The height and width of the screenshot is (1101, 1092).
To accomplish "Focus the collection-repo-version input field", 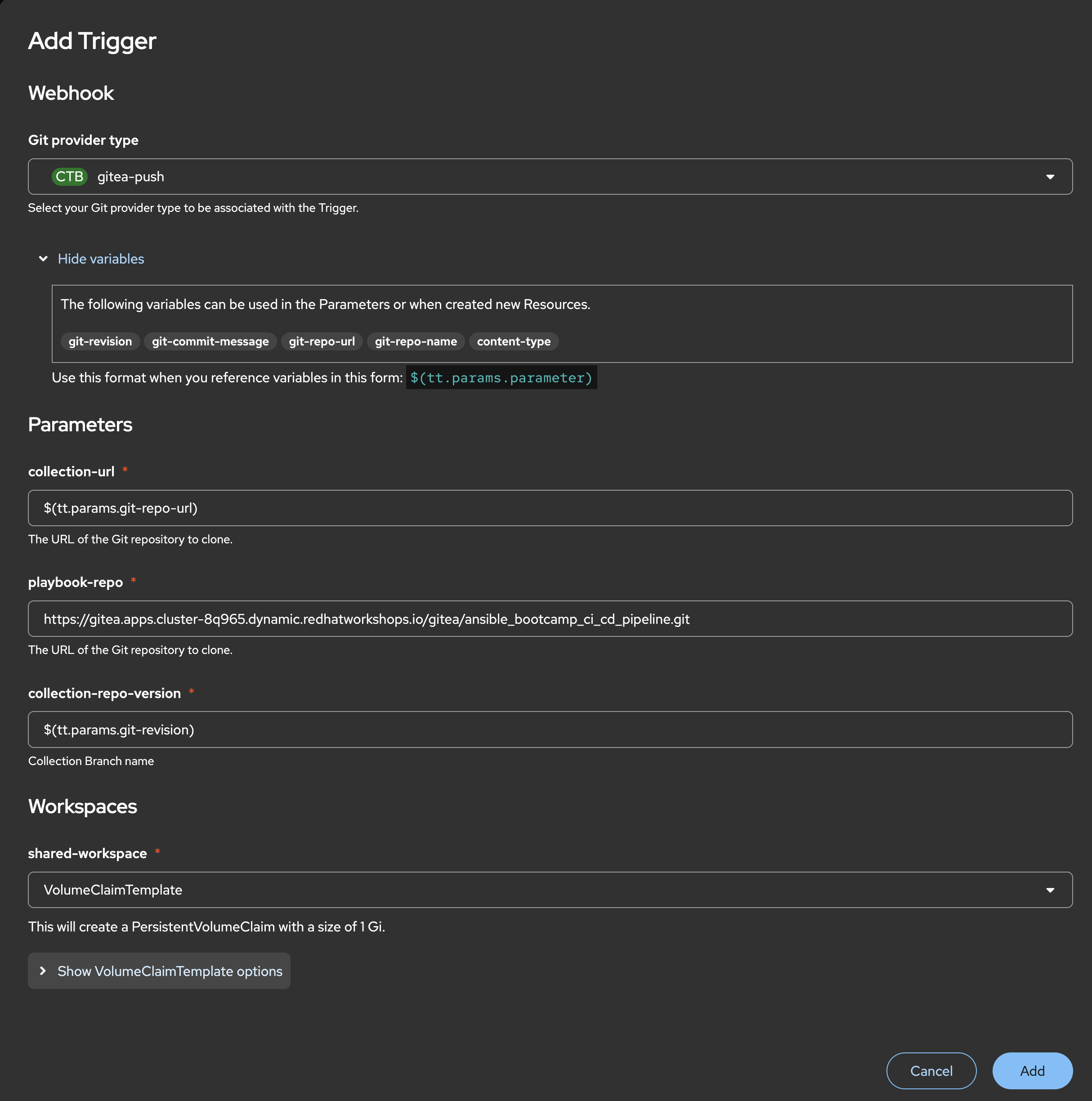I will (550, 730).
